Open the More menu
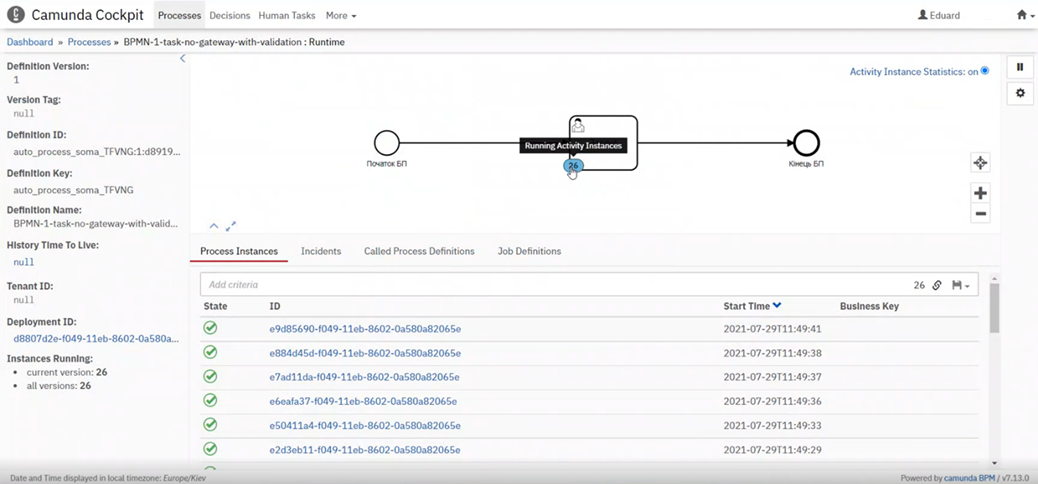 [x=341, y=15]
